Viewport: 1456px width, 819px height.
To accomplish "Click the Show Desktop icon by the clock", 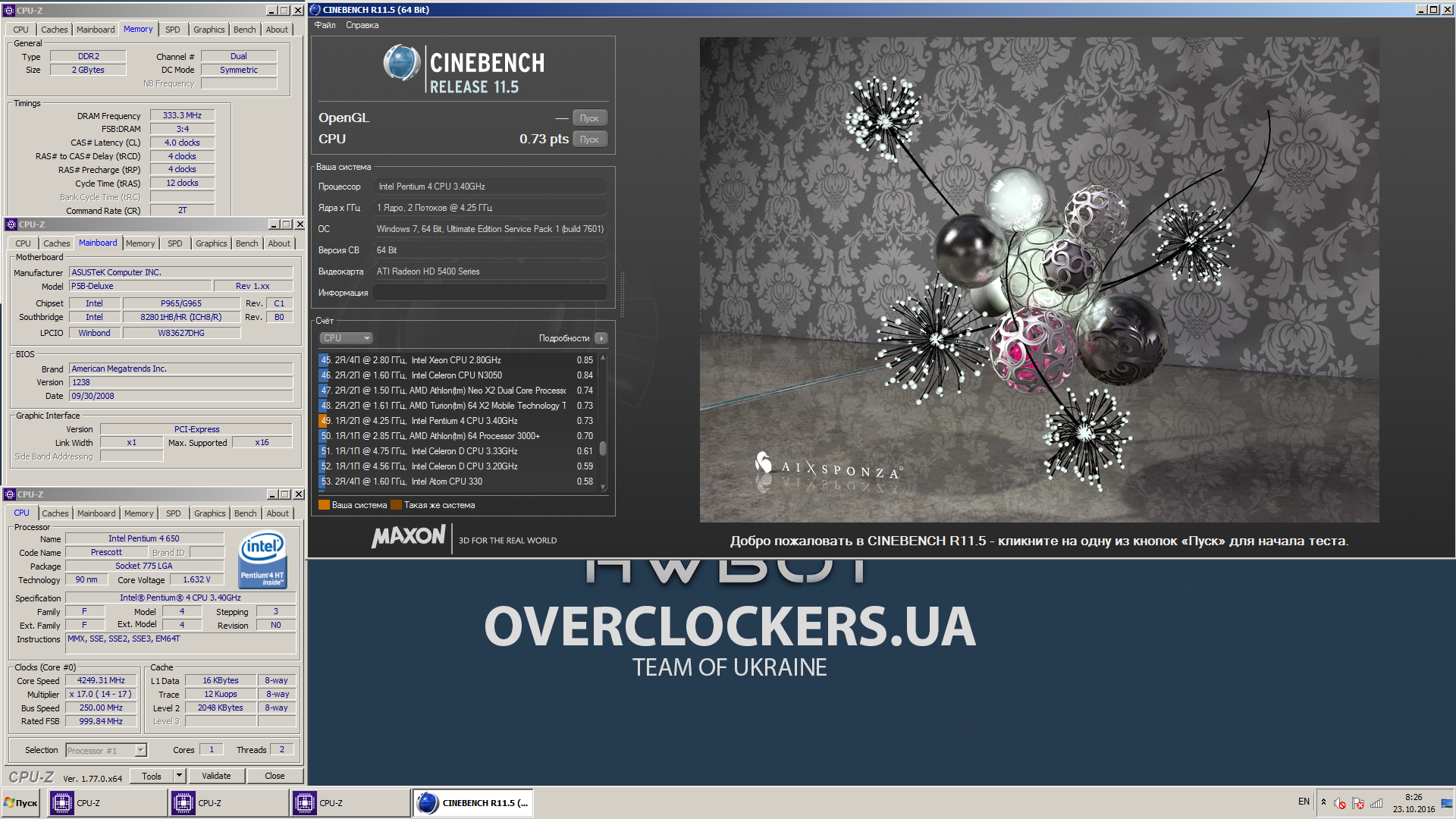I will point(1448,803).
